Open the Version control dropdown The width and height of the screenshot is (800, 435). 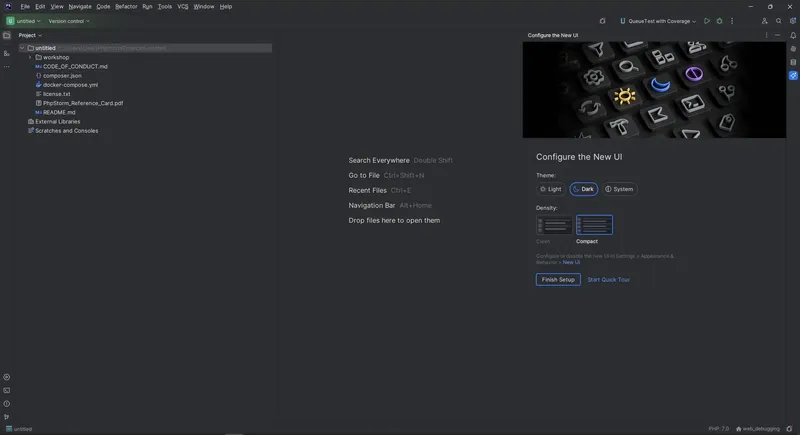pos(69,21)
